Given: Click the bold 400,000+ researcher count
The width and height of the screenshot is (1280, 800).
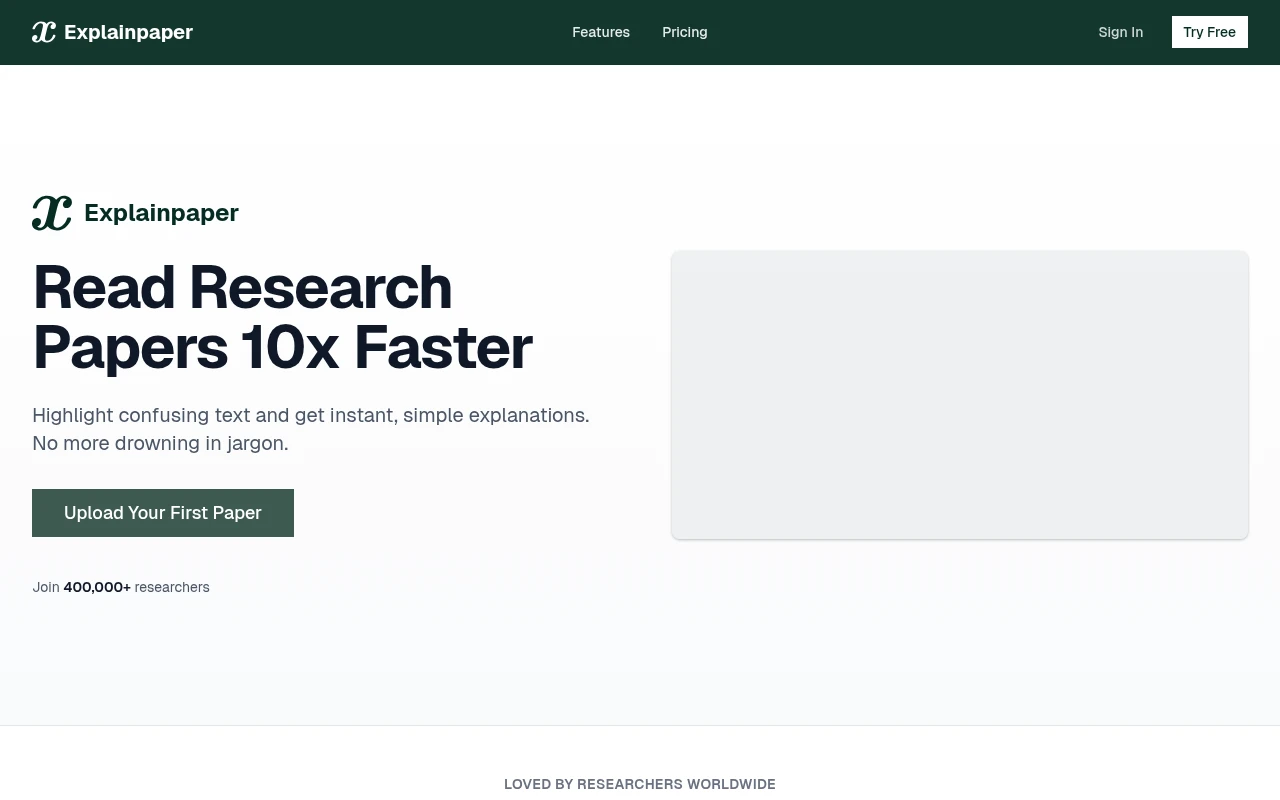Looking at the screenshot, I should [96, 587].
